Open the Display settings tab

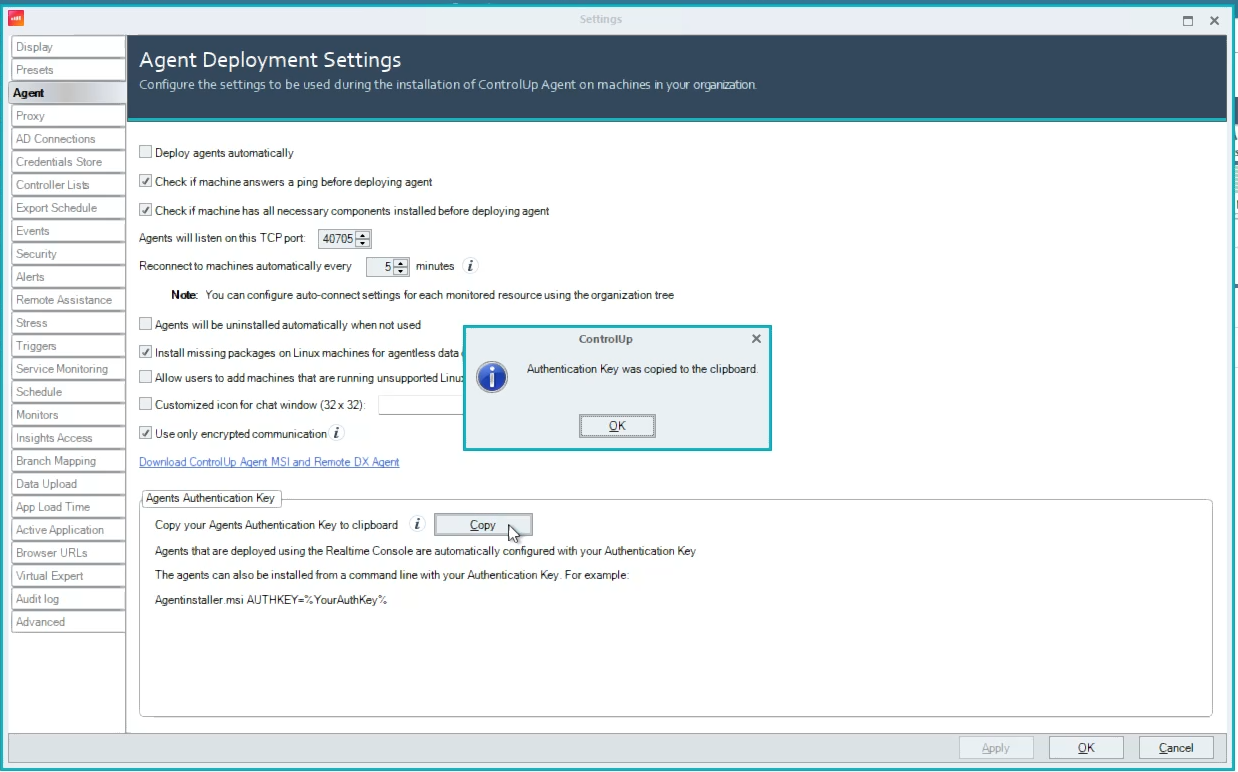67,47
